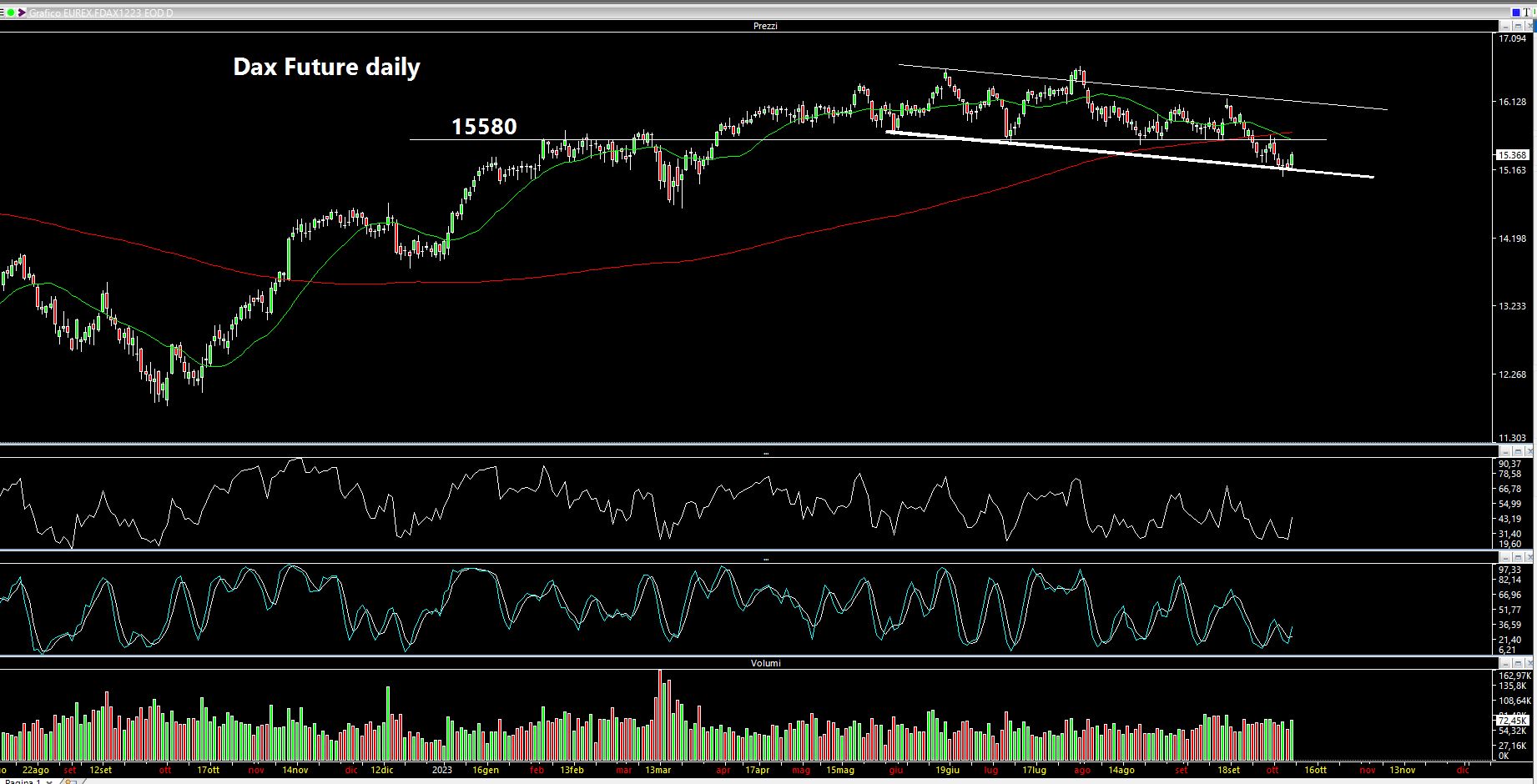Screen dimensions: 1537x784
Task: Click the 13feb date label
Action: click(572, 770)
